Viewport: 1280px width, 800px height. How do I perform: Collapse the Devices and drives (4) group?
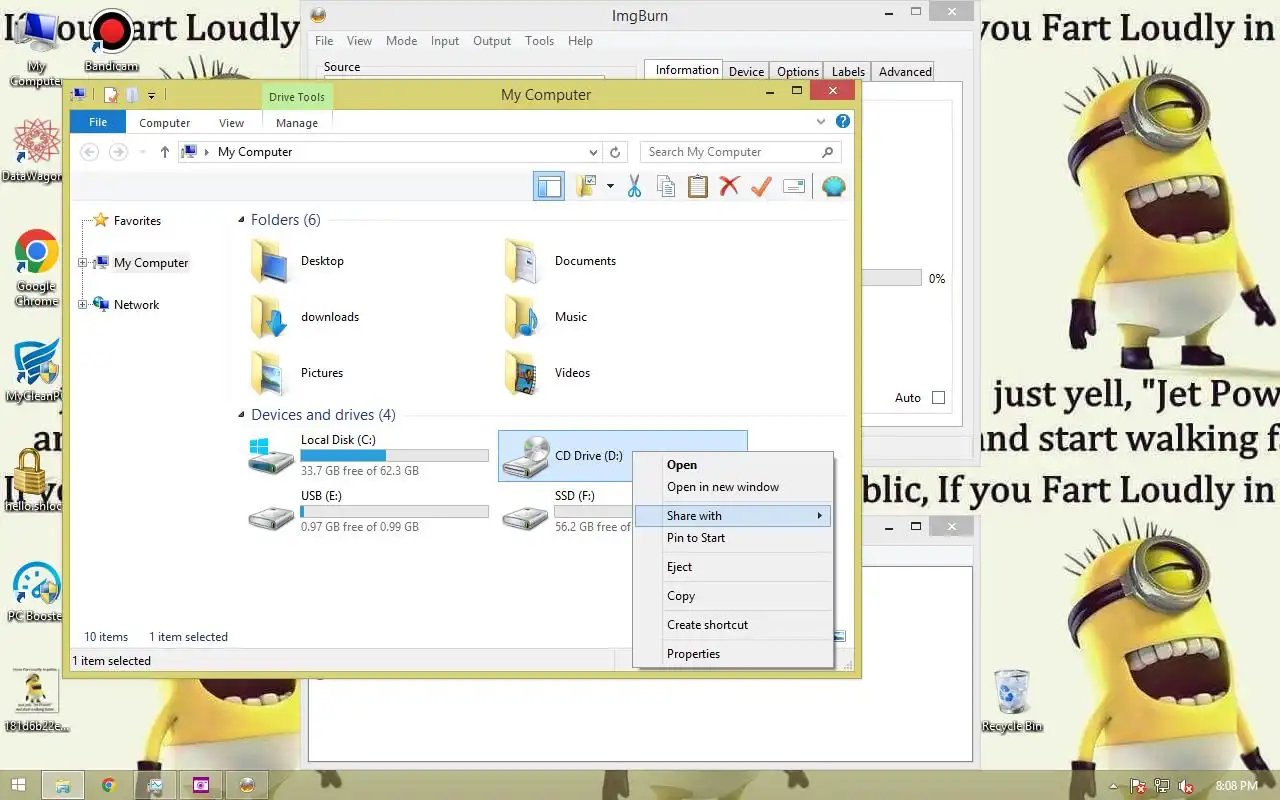tap(241, 415)
